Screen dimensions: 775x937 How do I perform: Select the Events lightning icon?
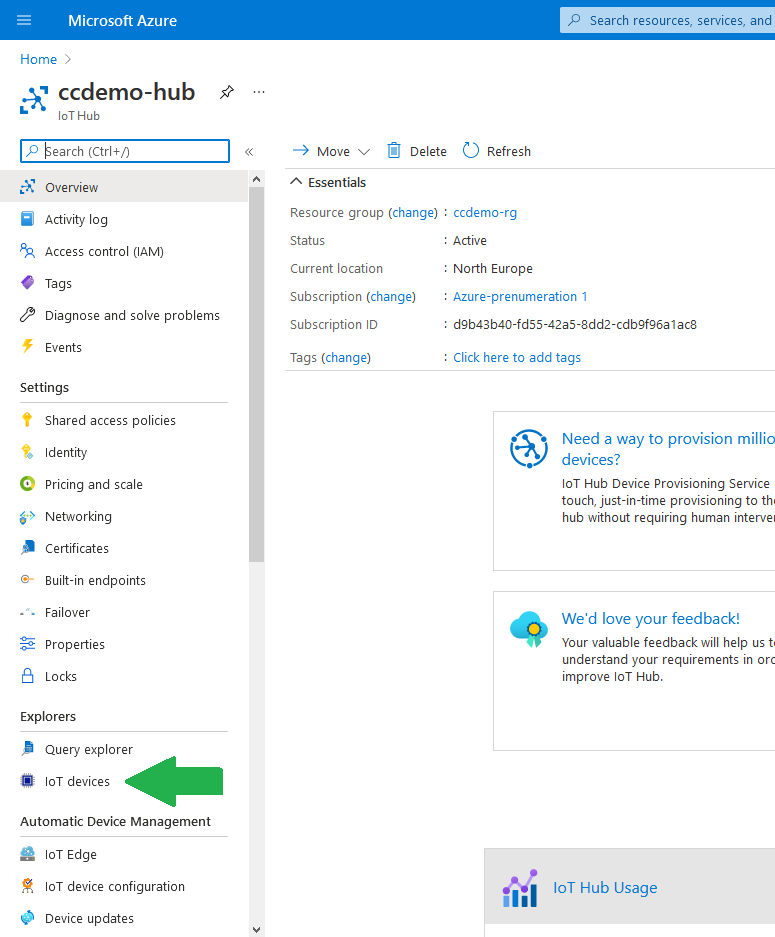(27, 347)
